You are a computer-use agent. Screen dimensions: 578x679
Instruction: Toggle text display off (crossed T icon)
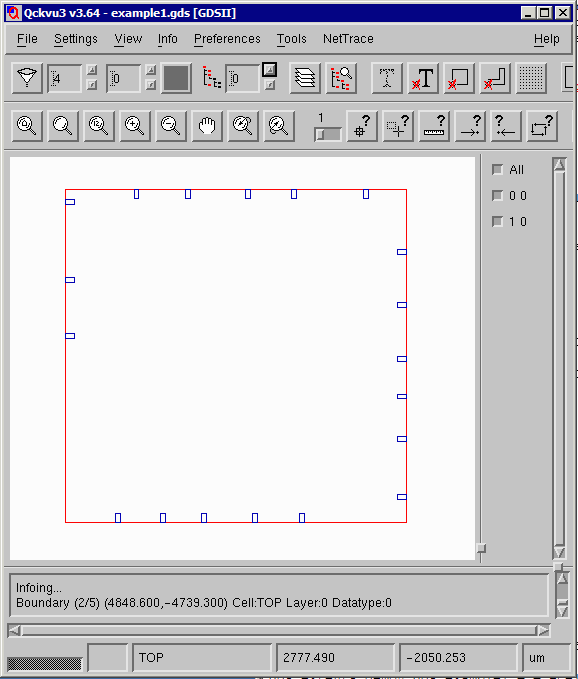(423, 78)
